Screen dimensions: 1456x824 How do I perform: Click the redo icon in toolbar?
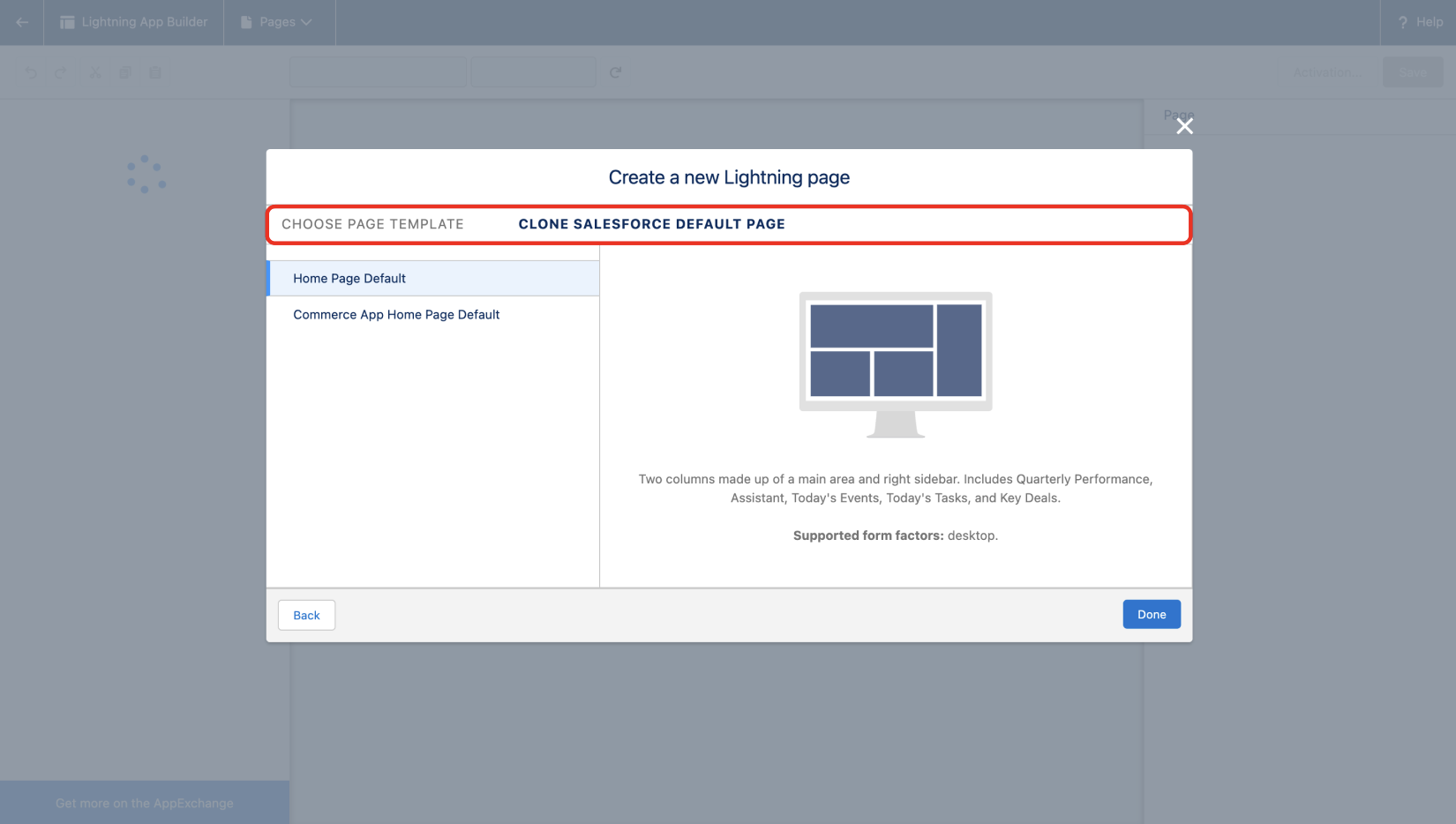pos(61,72)
